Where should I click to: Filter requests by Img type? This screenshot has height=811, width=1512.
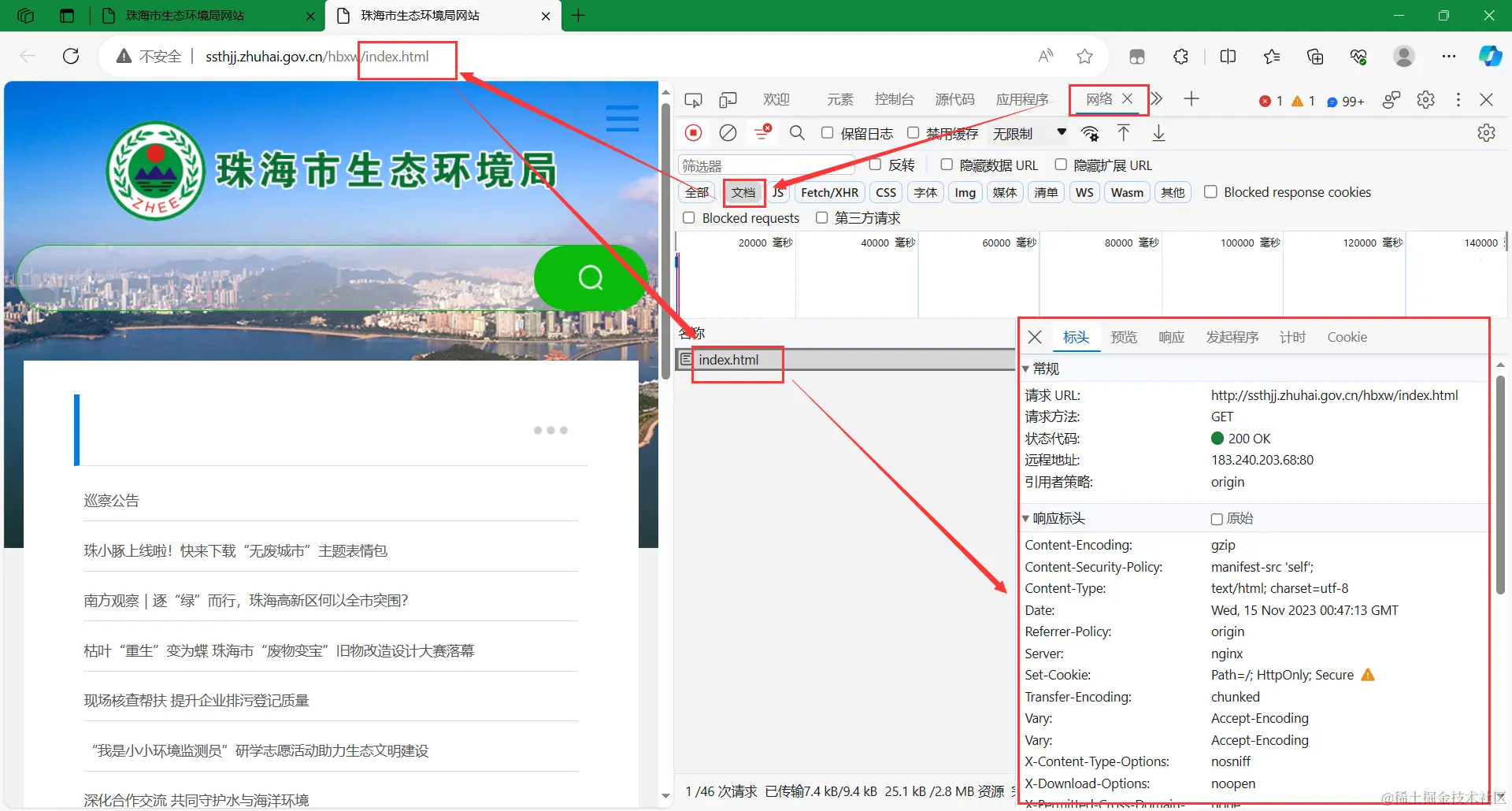pyautogui.click(x=965, y=192)
